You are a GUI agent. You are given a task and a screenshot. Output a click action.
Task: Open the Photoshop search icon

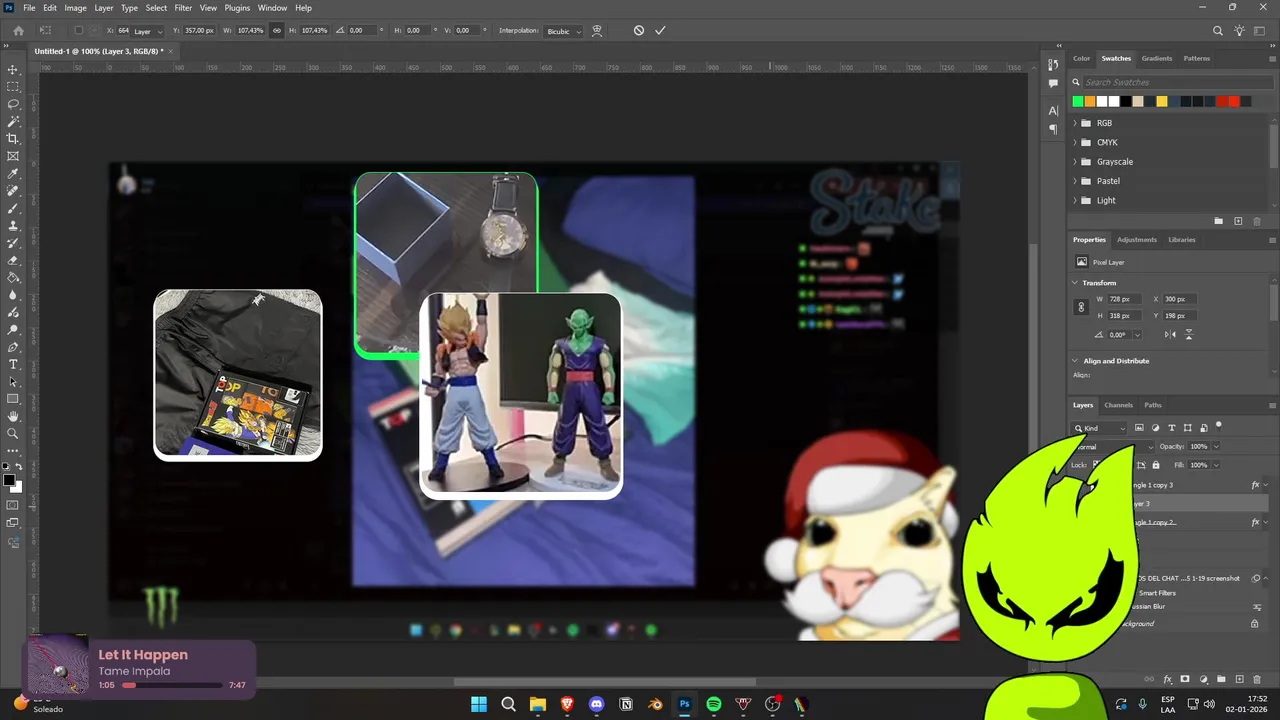pyautogui.click(x=1217, y=30)
